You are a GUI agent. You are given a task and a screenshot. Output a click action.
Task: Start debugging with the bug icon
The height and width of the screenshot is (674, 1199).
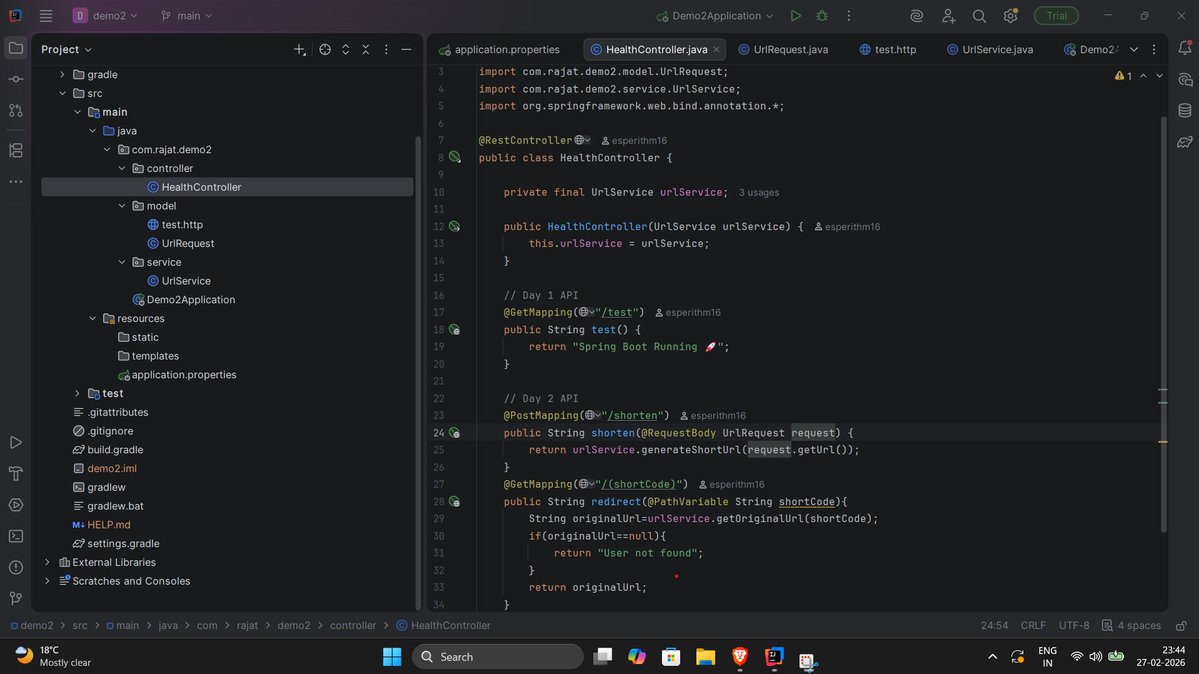pos(822,15)
